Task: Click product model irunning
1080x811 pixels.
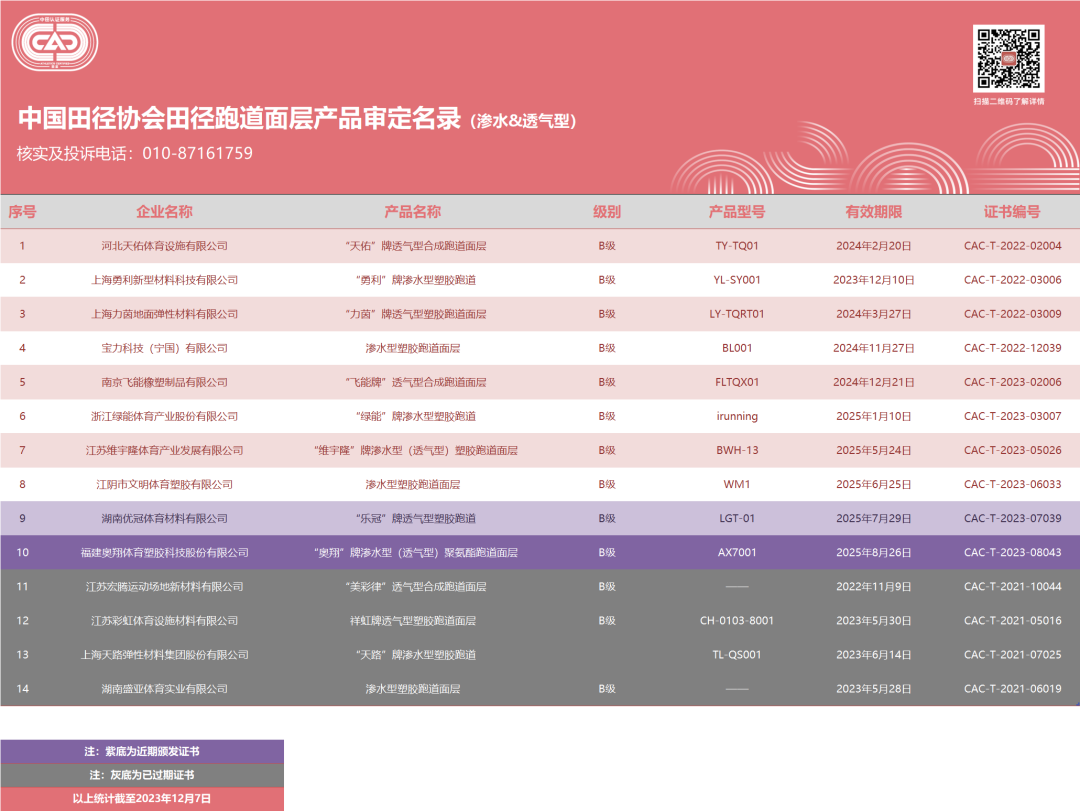Action: point(737,416)
